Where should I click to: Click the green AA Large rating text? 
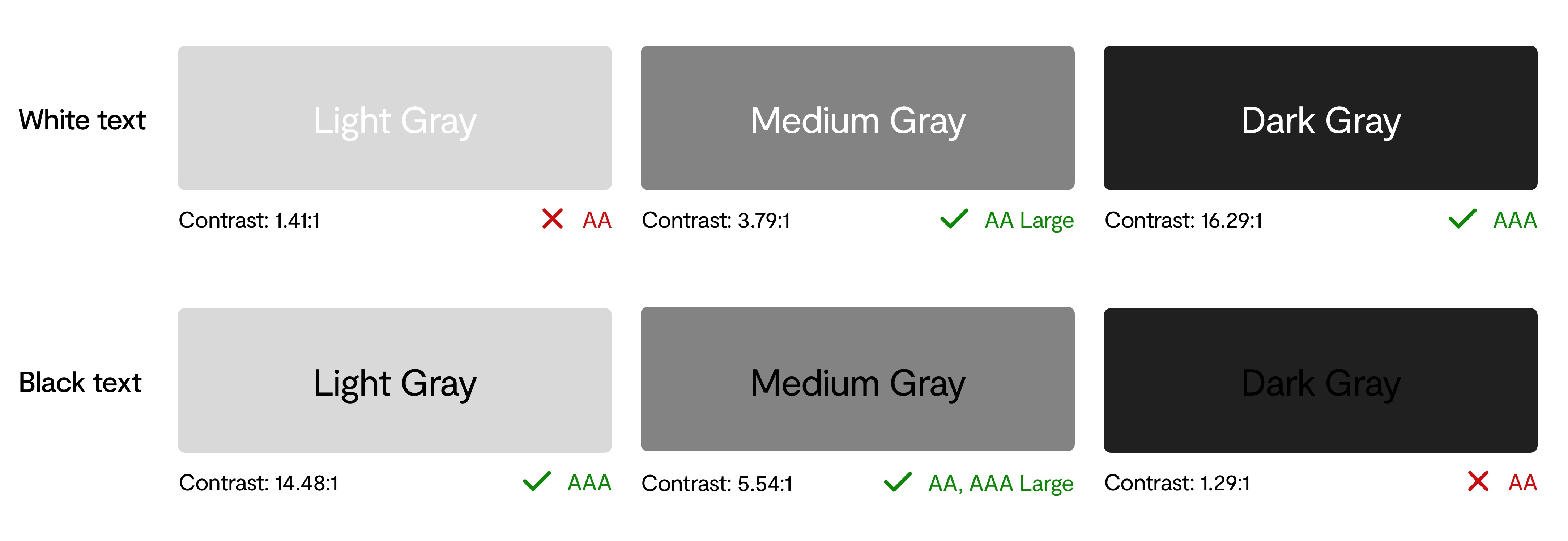(1029, 221)
